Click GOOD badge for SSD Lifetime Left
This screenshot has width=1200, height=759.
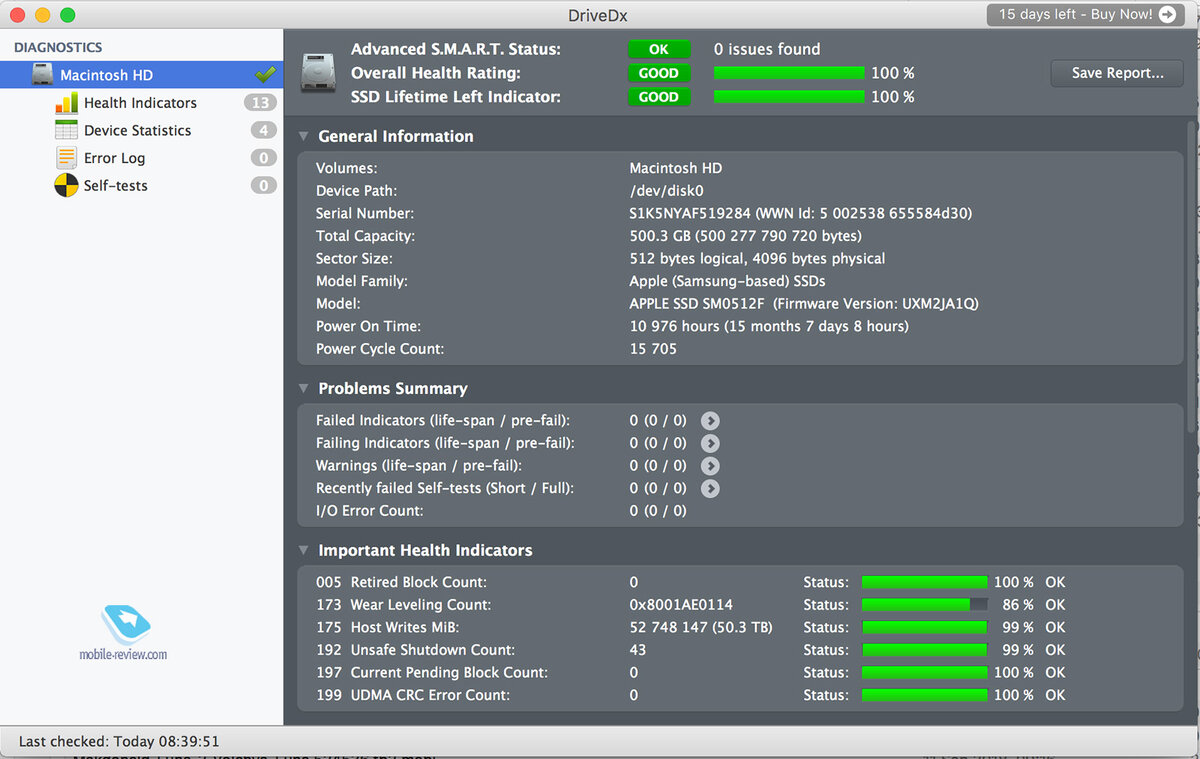click(x=658, y=97)
